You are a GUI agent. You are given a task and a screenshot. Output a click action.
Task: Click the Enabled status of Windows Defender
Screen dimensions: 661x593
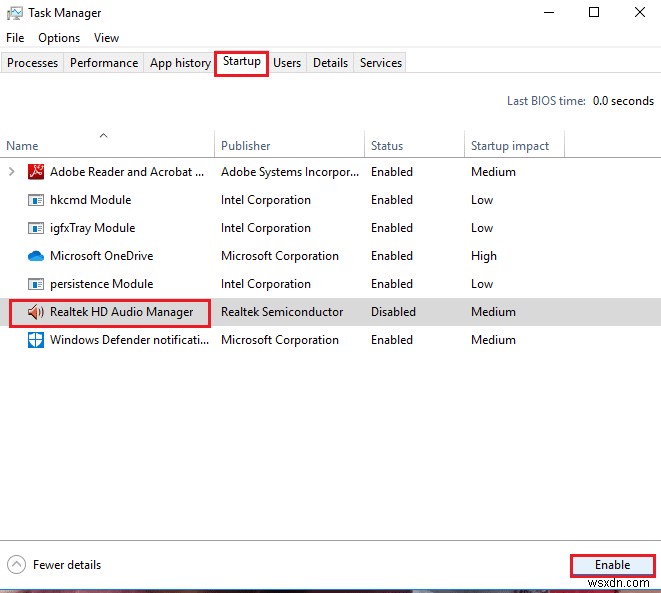click(x=392, y=340)
